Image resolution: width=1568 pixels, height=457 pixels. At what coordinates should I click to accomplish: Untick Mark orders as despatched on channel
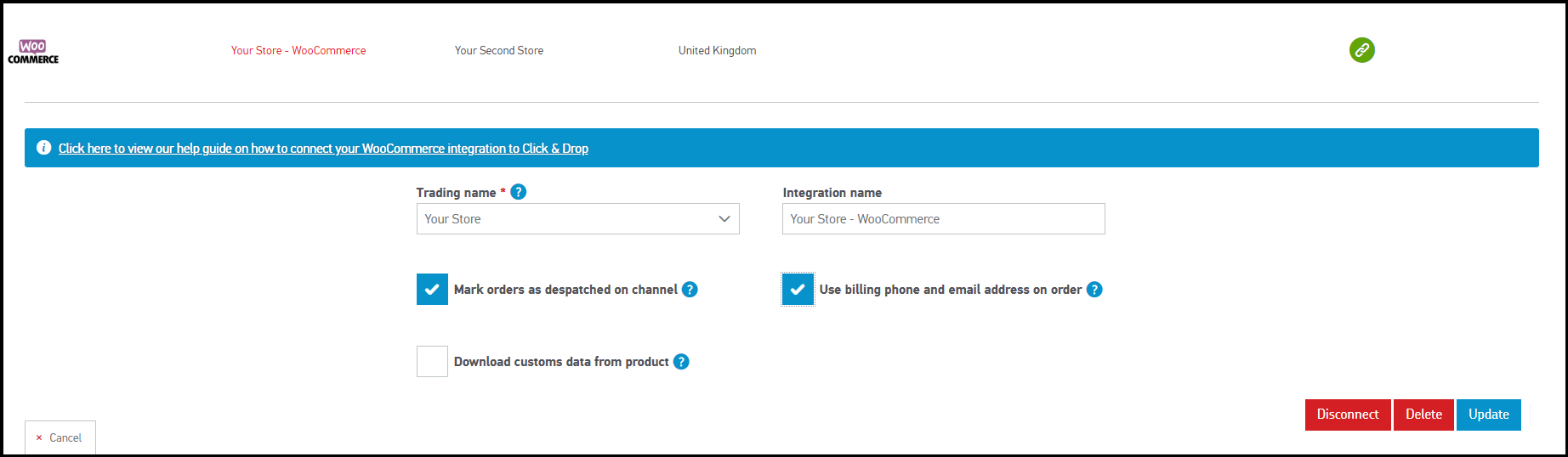pos(432,290)
